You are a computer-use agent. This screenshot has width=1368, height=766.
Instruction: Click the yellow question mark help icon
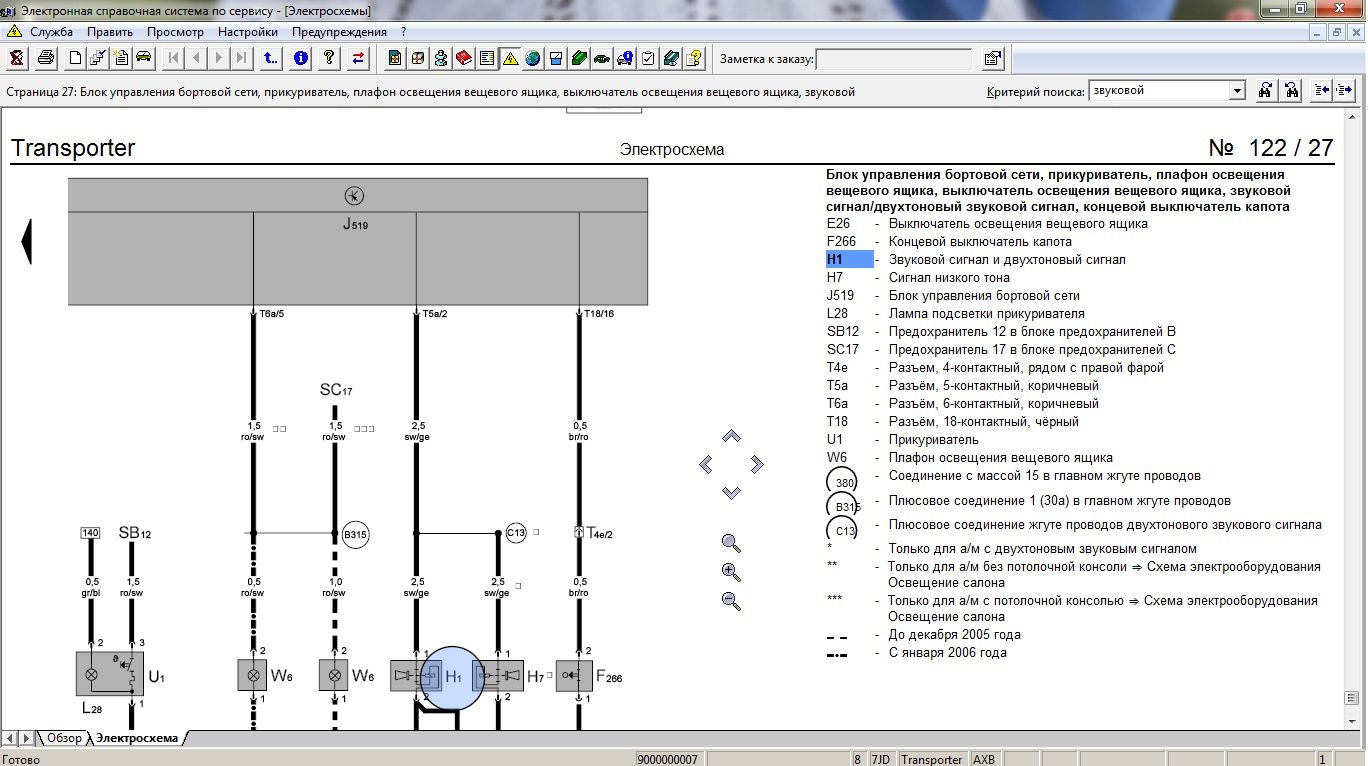pos(329,58)
